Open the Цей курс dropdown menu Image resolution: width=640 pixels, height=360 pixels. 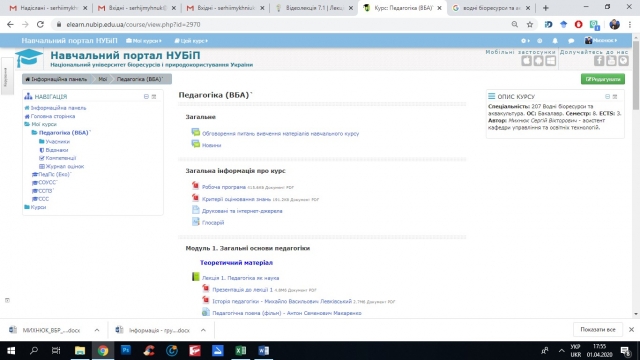191,41
